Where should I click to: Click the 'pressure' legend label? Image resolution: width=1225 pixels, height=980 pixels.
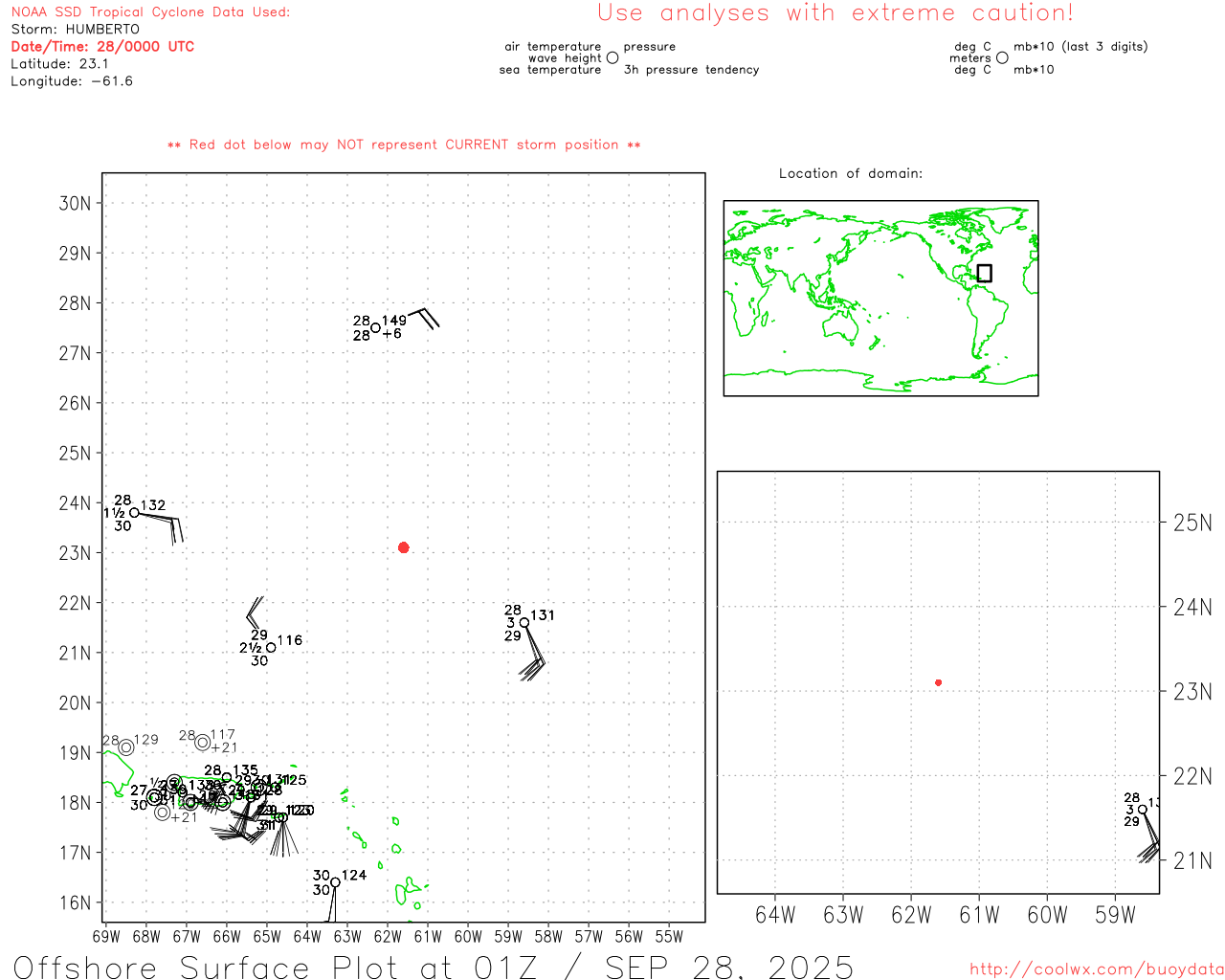coord(650,47)
